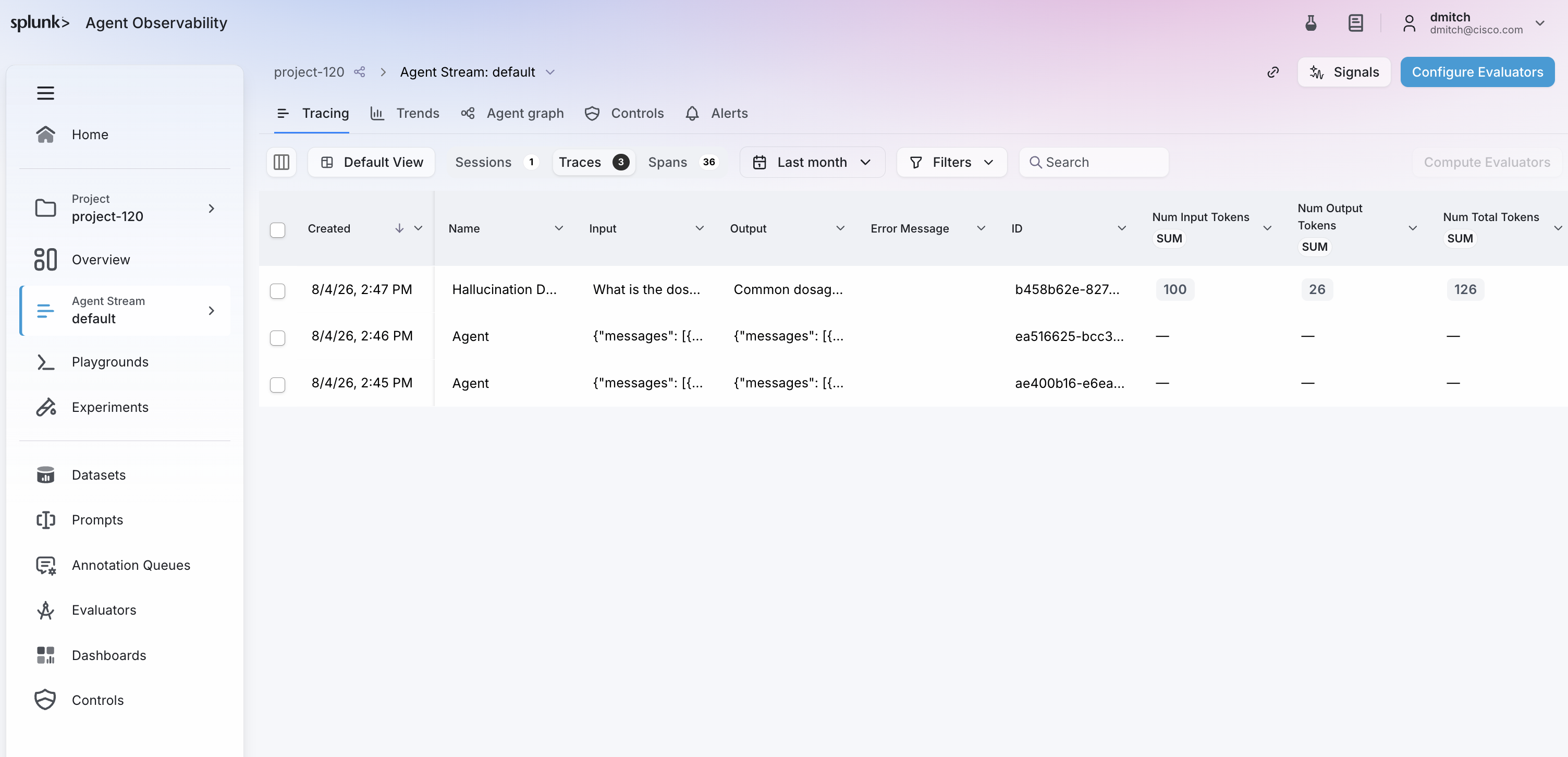1568x757 pixels.
Task: Open the Error Message column menu chevron
Action: pos(981,228)
